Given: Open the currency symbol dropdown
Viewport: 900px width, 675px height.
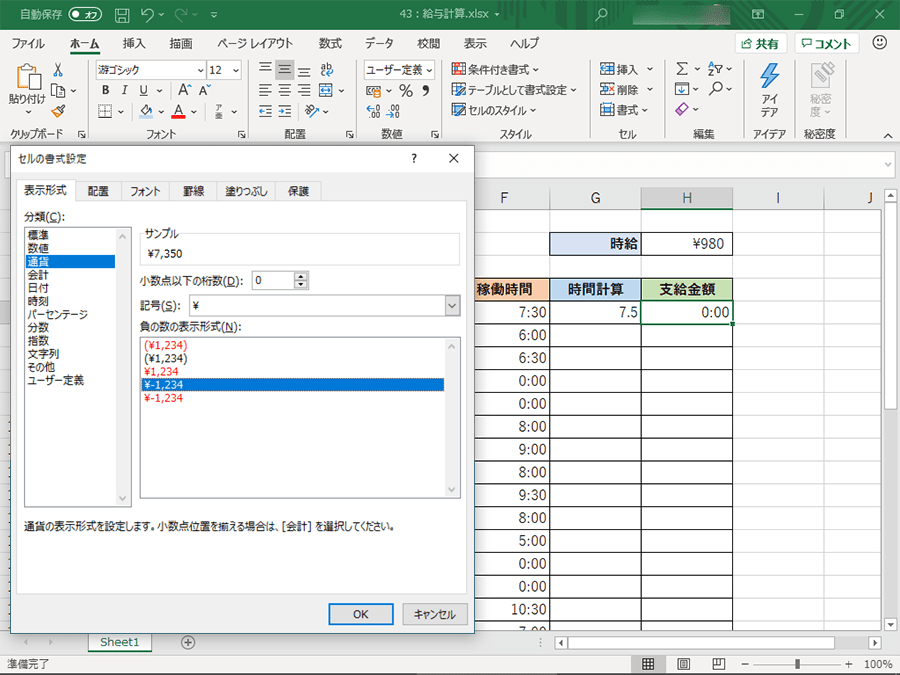Looking at the screenshot, I should 452,306.
